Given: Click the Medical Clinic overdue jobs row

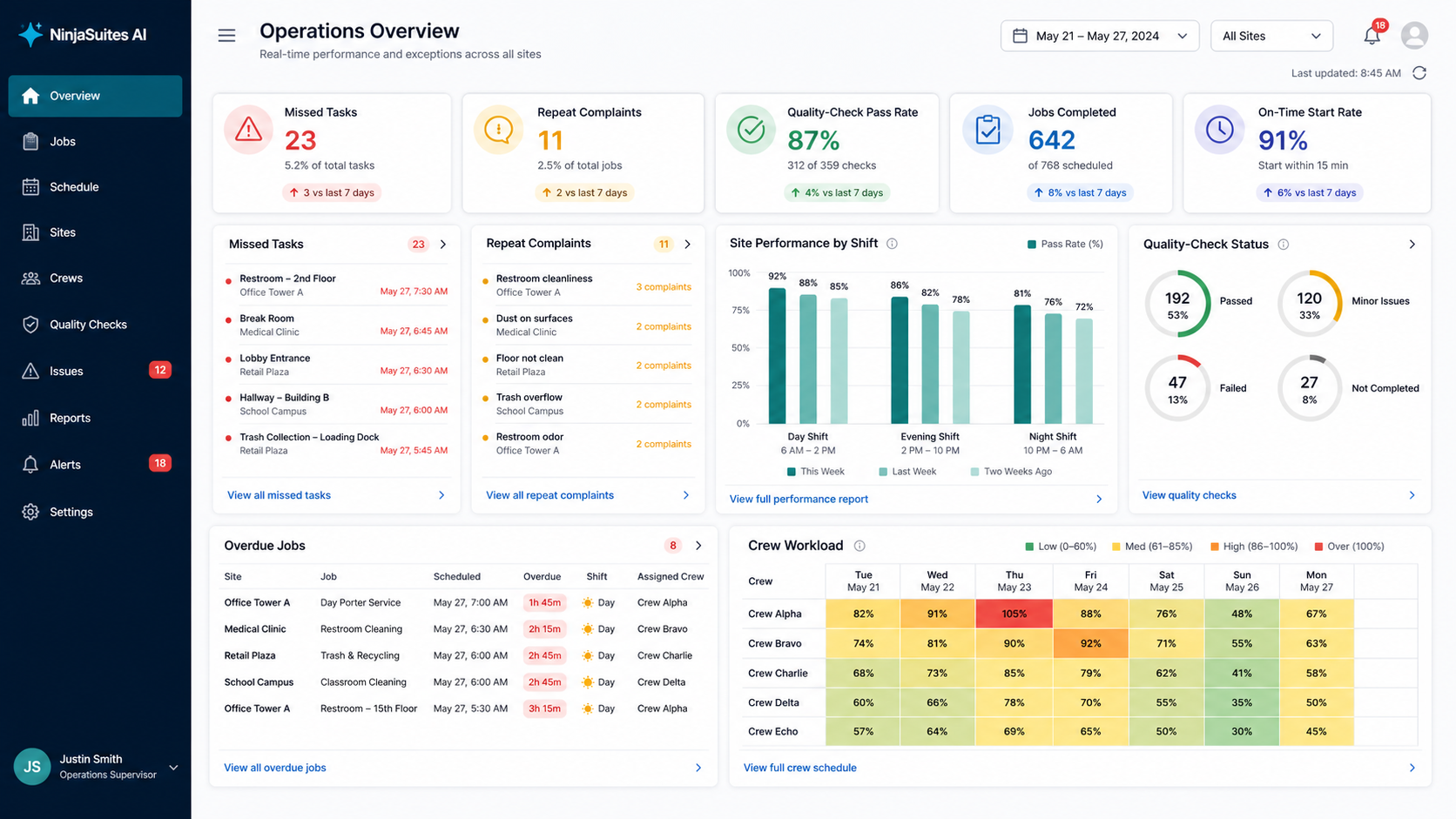Looking at the screenshot, I should point(464,629).
